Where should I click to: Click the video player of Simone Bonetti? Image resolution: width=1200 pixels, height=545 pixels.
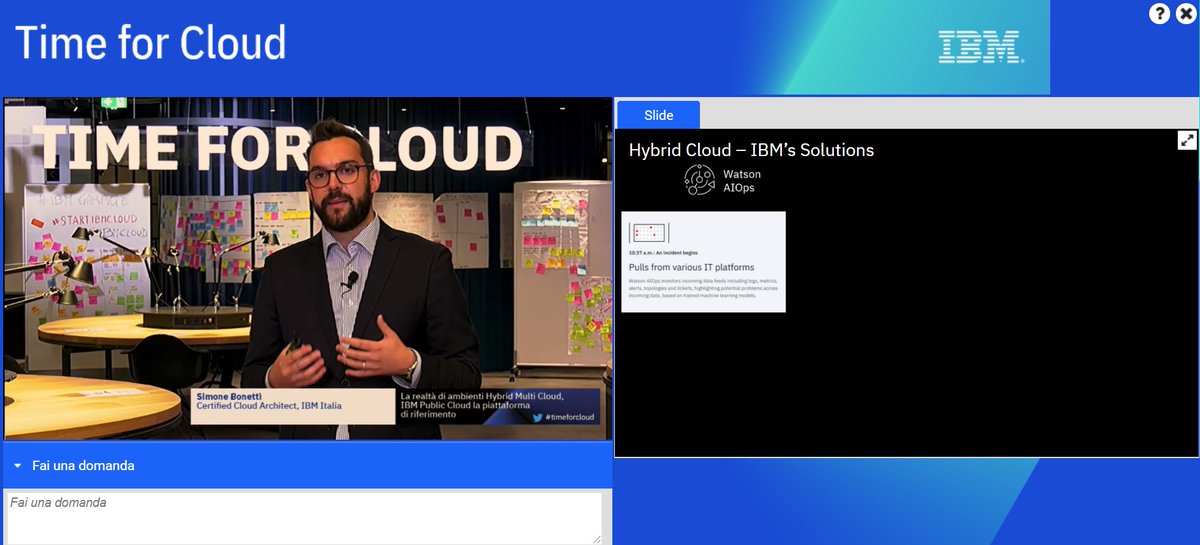(308, 269)
